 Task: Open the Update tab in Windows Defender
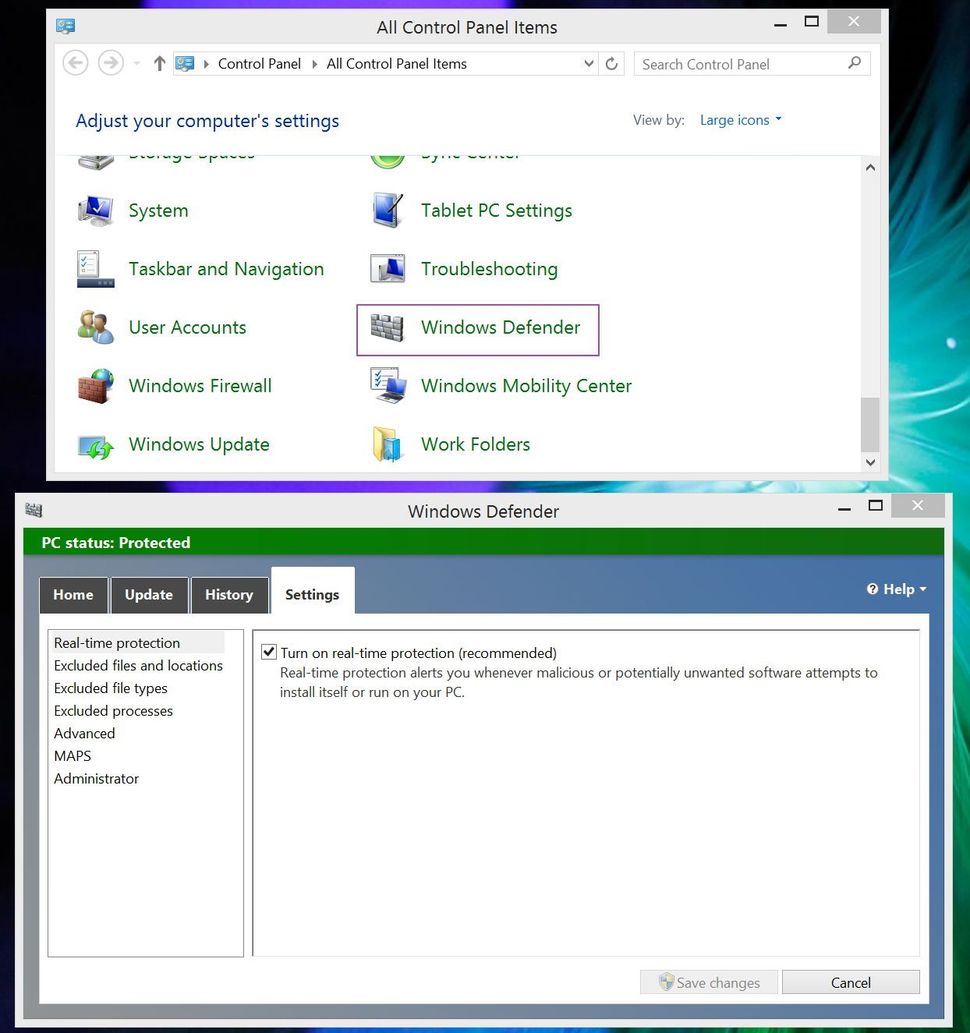tap(149, 594)
